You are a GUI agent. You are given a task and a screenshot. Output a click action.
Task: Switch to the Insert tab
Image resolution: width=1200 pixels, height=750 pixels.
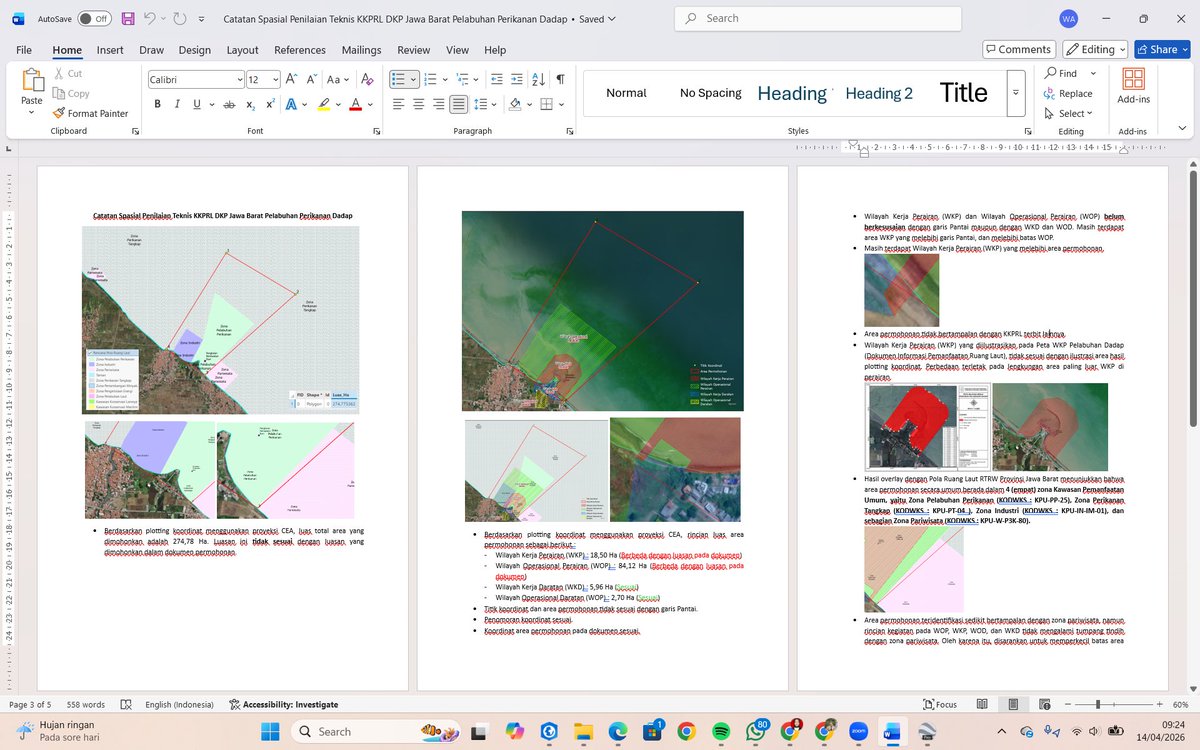click(x=110, y=50)
